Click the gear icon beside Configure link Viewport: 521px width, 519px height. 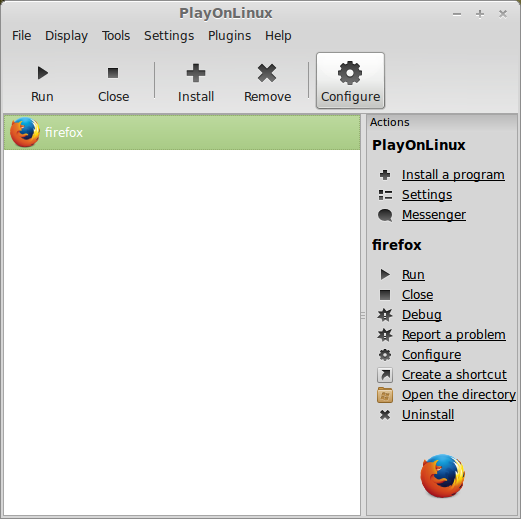tap(385, 355)
